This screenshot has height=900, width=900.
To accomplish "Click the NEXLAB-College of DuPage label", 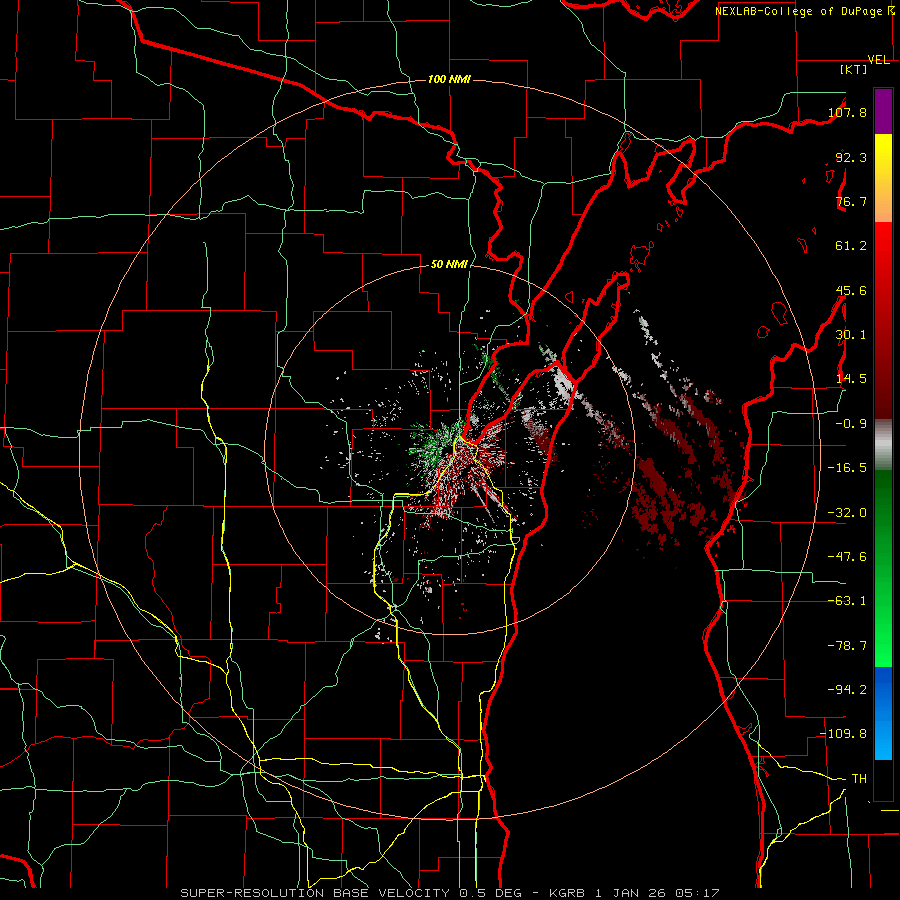I will (799, 11).
